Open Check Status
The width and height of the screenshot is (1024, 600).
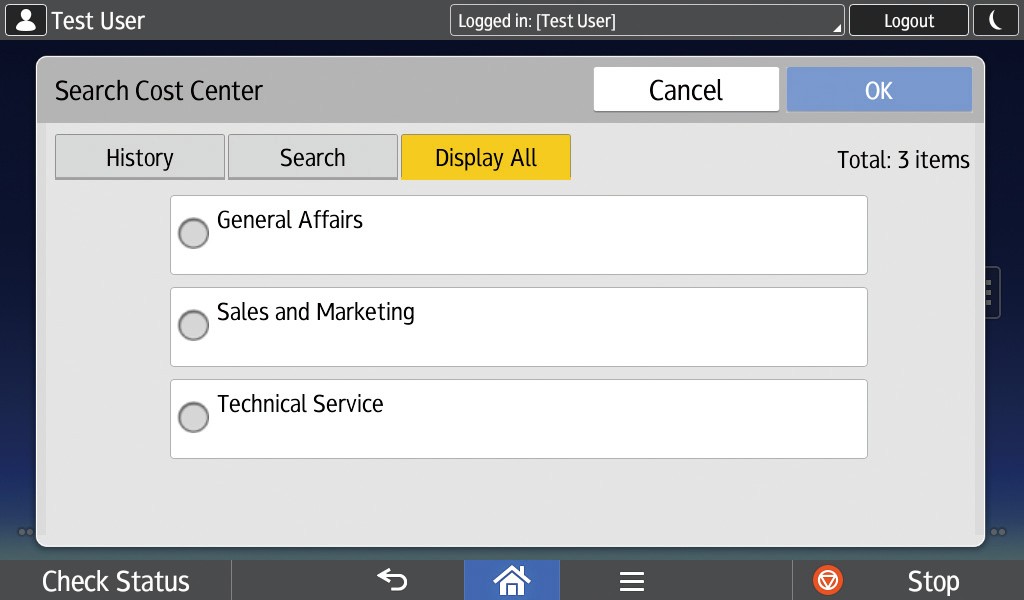tap(116, 581)
